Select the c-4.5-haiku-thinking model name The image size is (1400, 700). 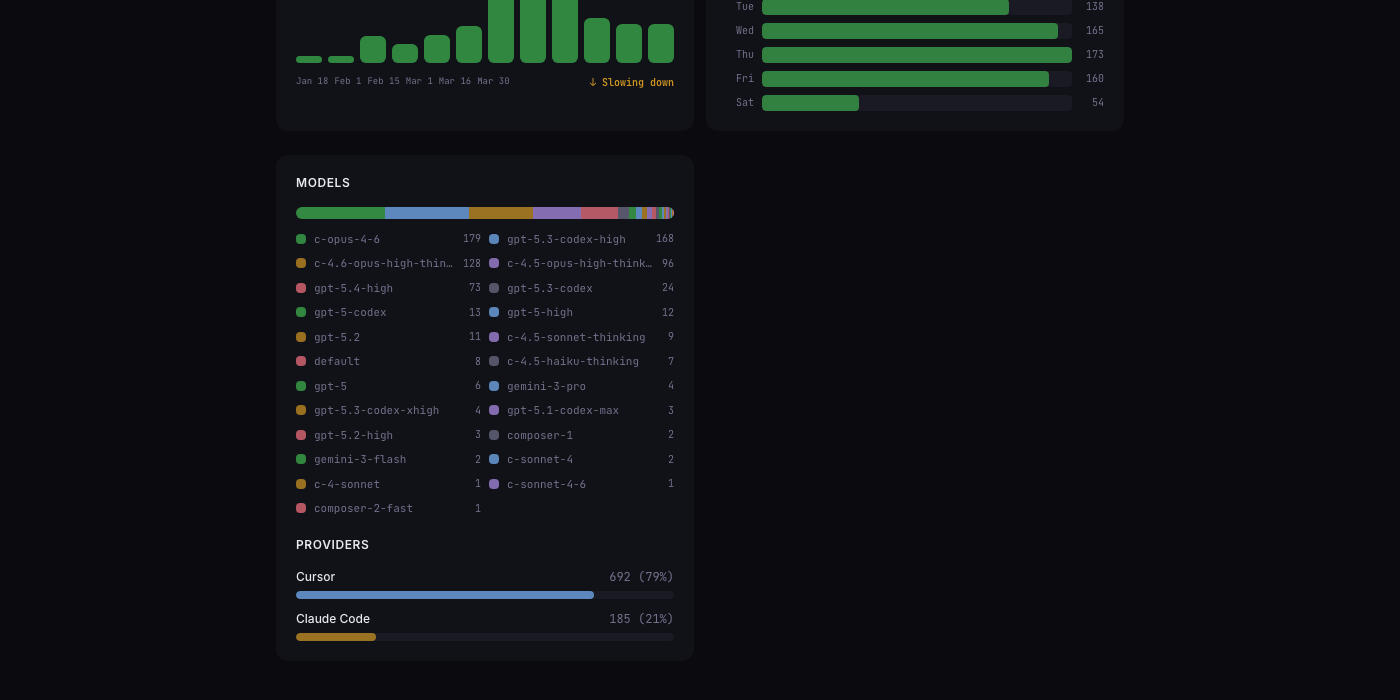click(x=572, y=361)
